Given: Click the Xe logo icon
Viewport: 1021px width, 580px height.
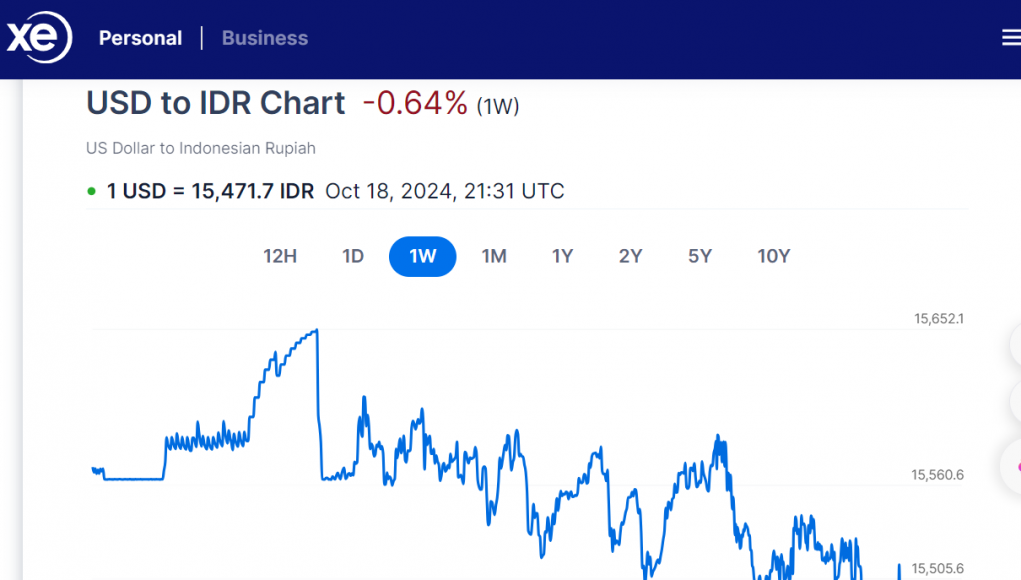Looking at the screenshot, I should click(39, 39).
